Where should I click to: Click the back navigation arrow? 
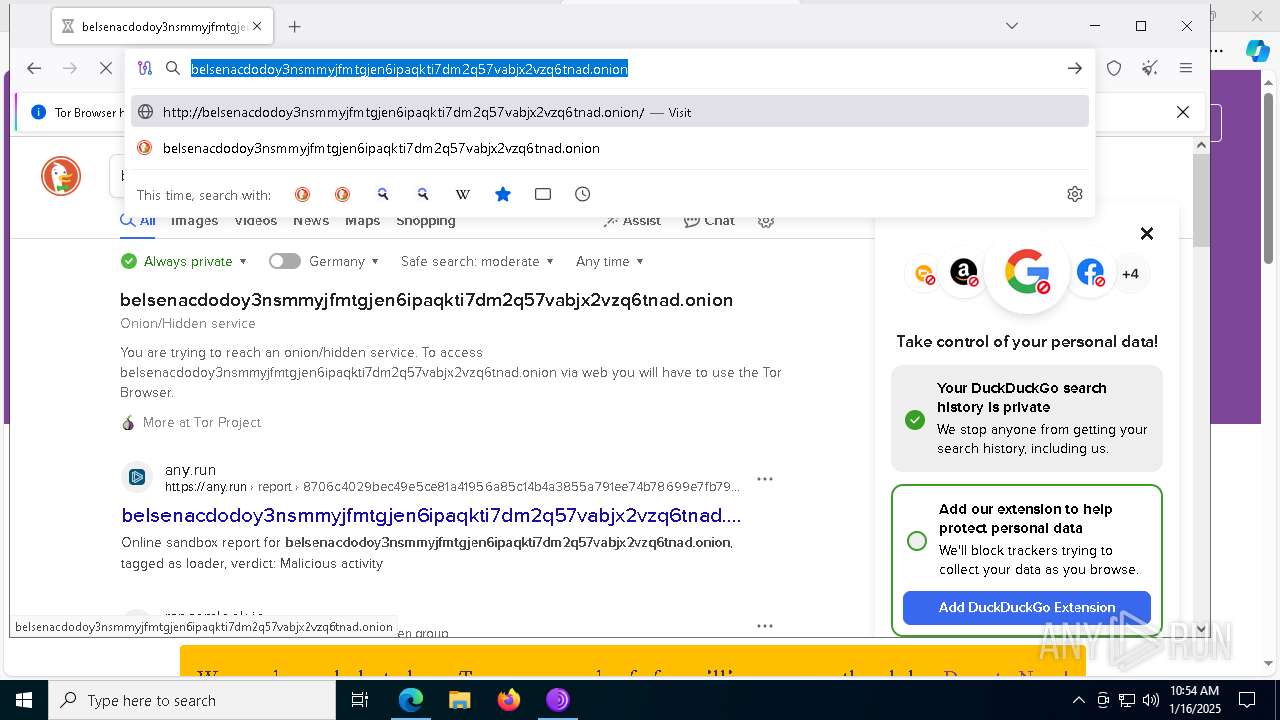coord(34,68)
